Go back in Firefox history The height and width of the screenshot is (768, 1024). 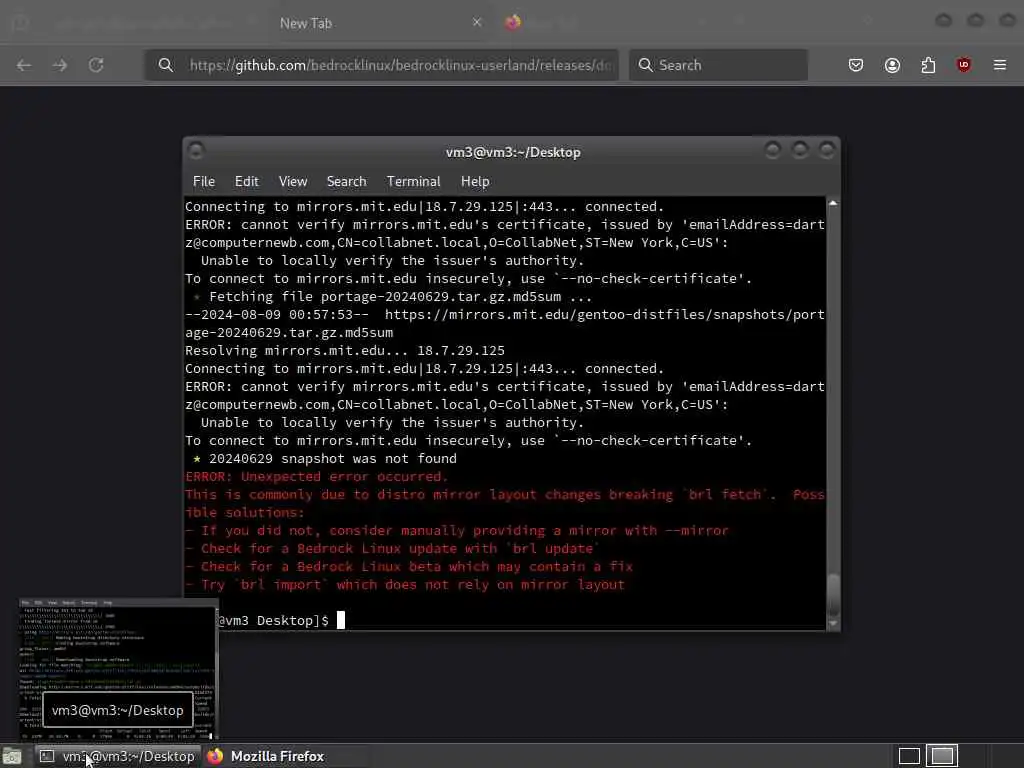(x=24, y=65)
